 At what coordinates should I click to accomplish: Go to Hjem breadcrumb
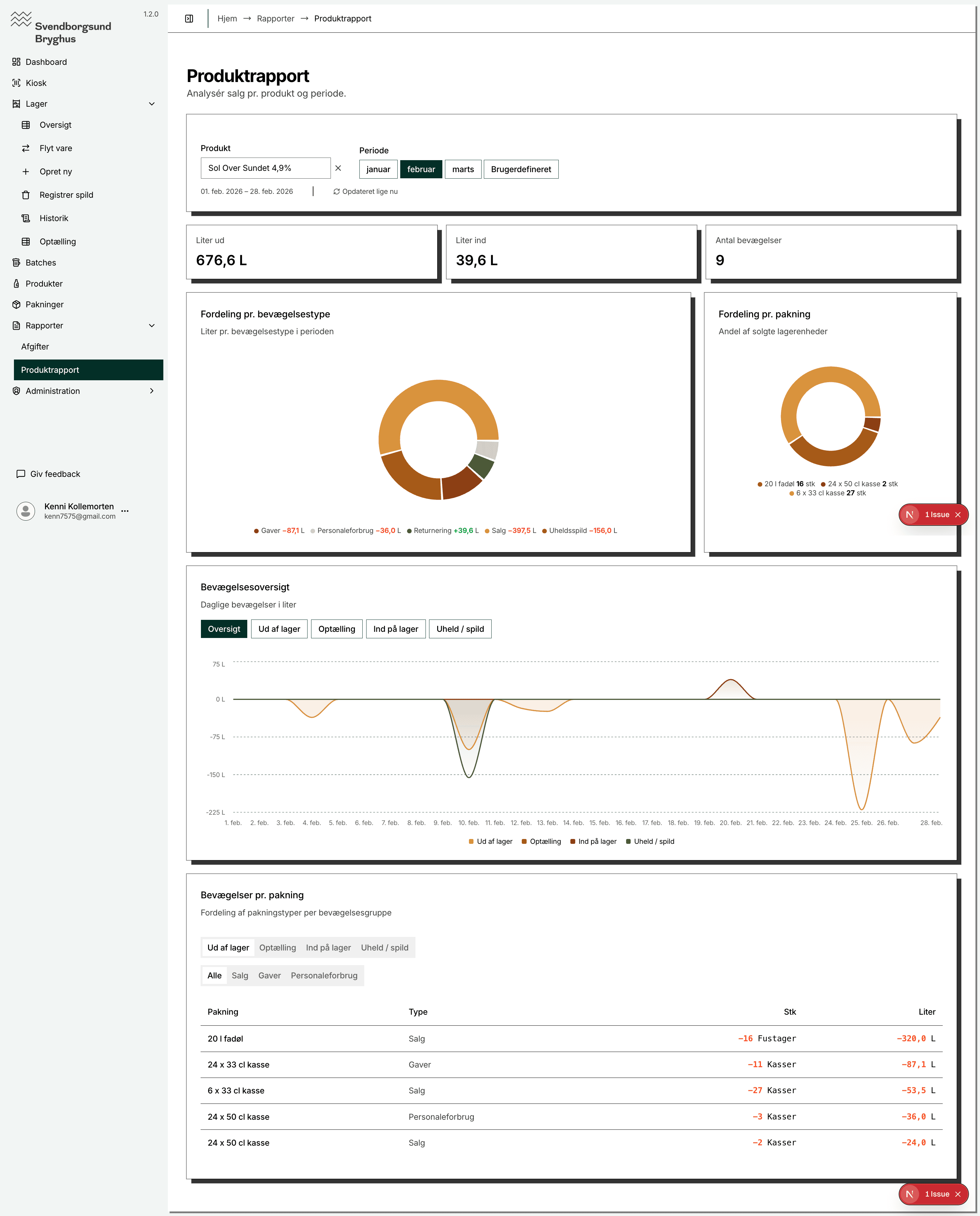click(x=227, y=18)
